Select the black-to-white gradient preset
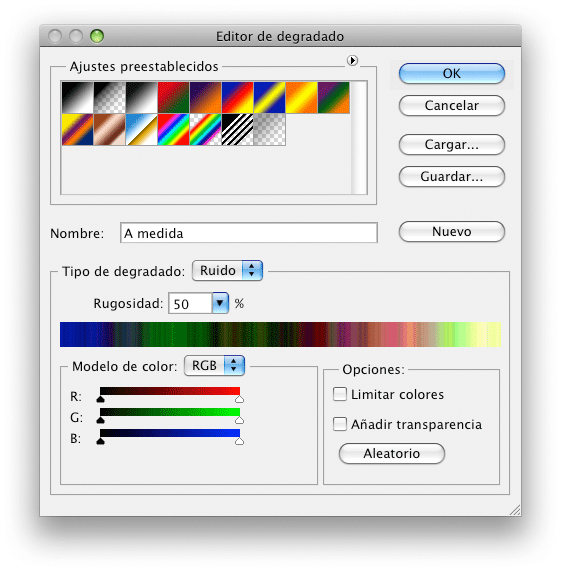Screen dimensions: 561x571 click(x=141, y=97)
